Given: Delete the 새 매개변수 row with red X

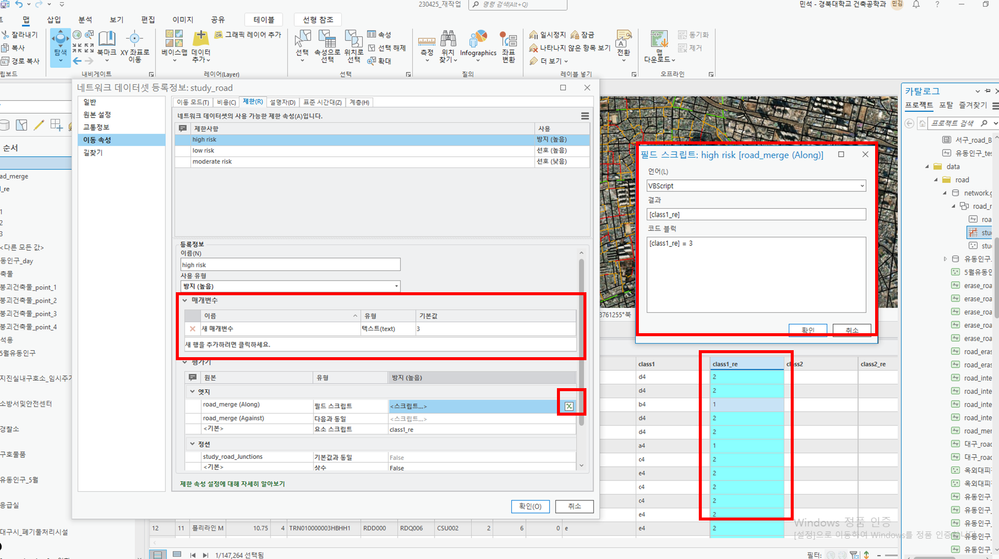Looking at the screenshot, I should click(192, 329).
